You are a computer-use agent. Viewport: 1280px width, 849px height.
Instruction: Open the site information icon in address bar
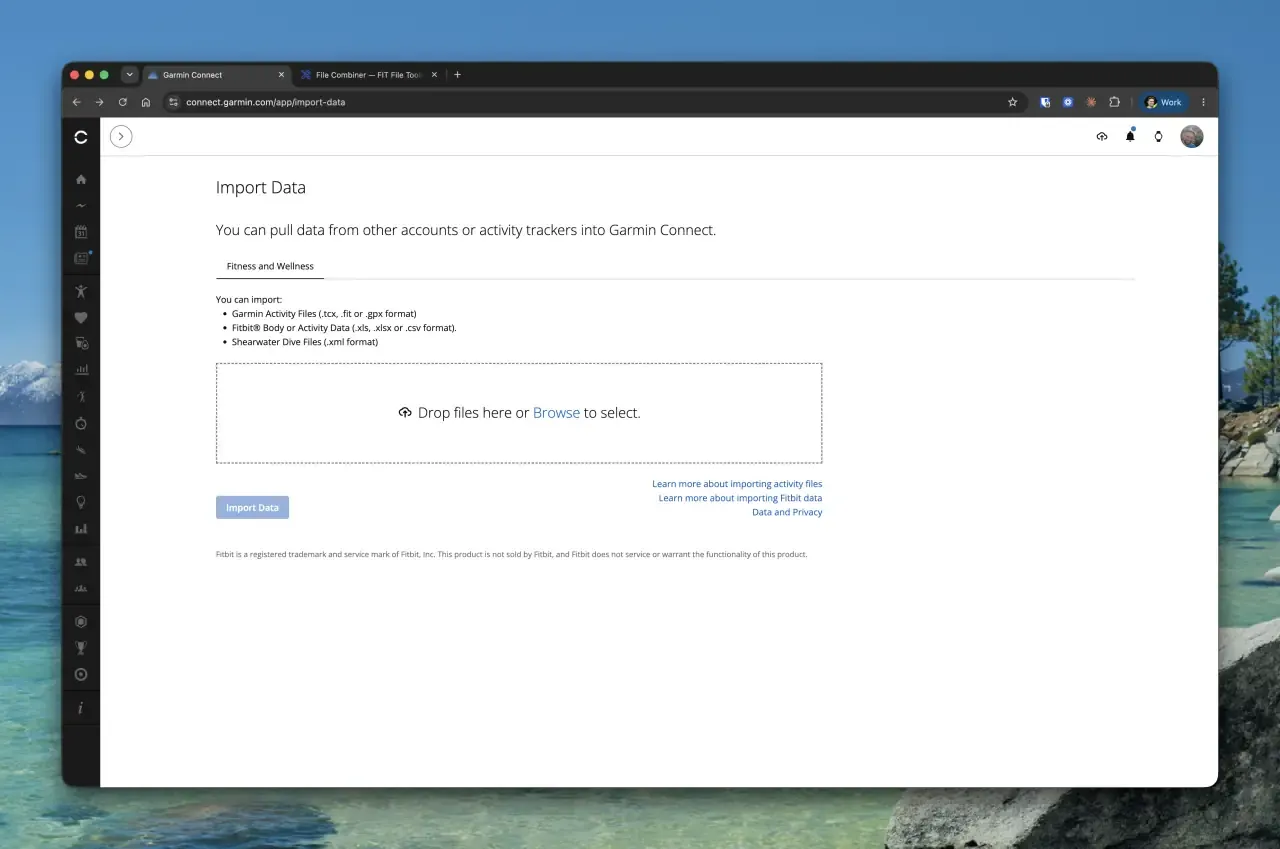[x=173, y=102]
